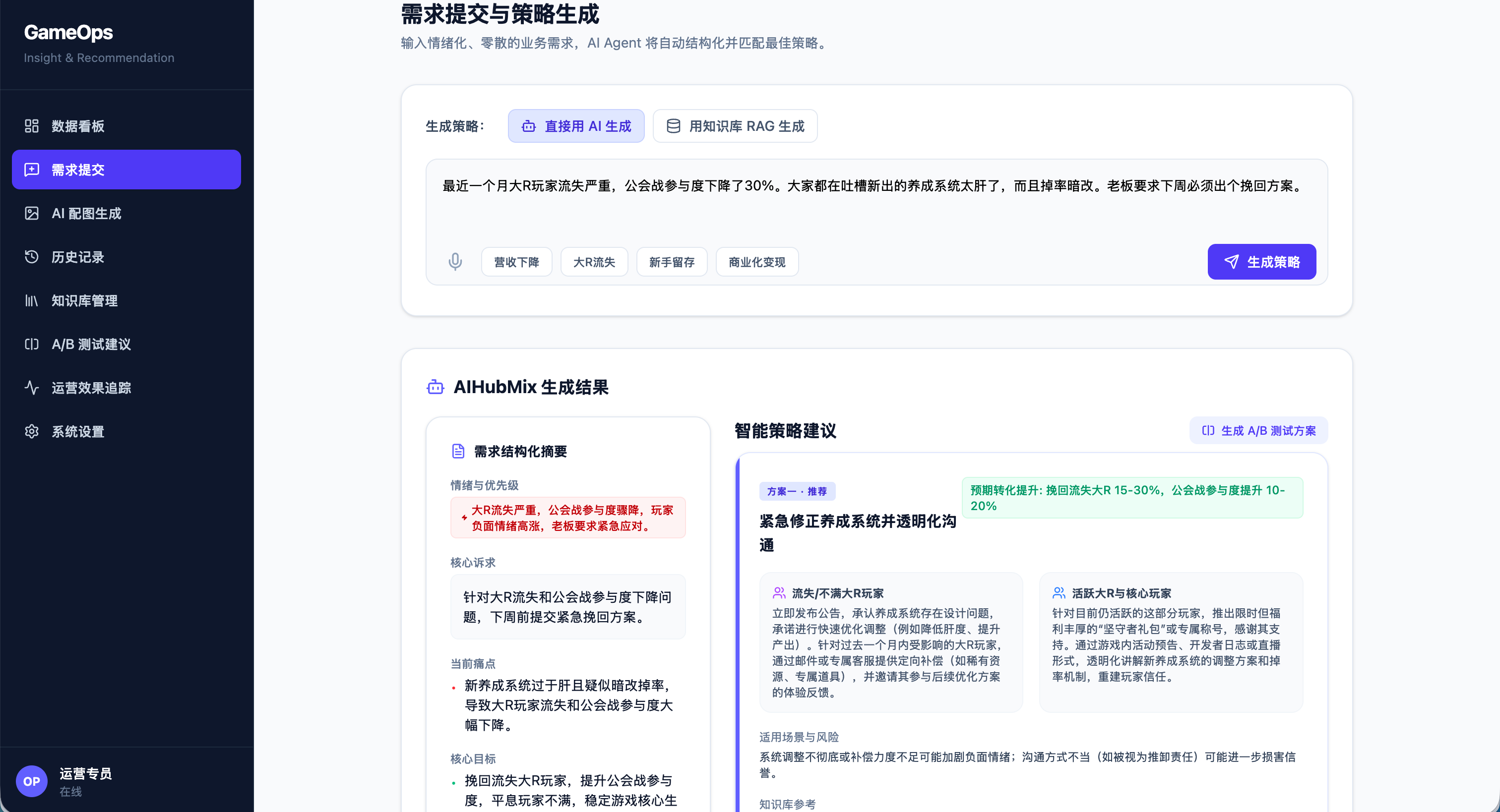Click the users icon beside 流失/不满大R玩家
This screenshot has width=1500, height=812.
point(779,593)
